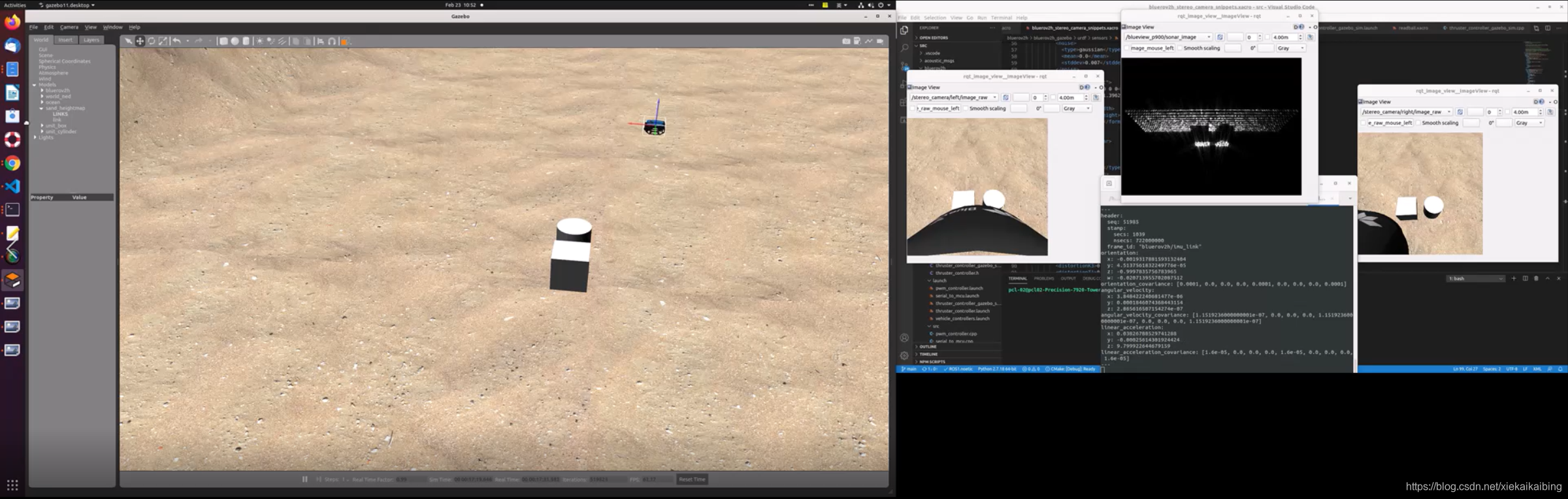1568x499 pixels.
Task: Add a point light in Gazebo
Action: tap(259, 41)
